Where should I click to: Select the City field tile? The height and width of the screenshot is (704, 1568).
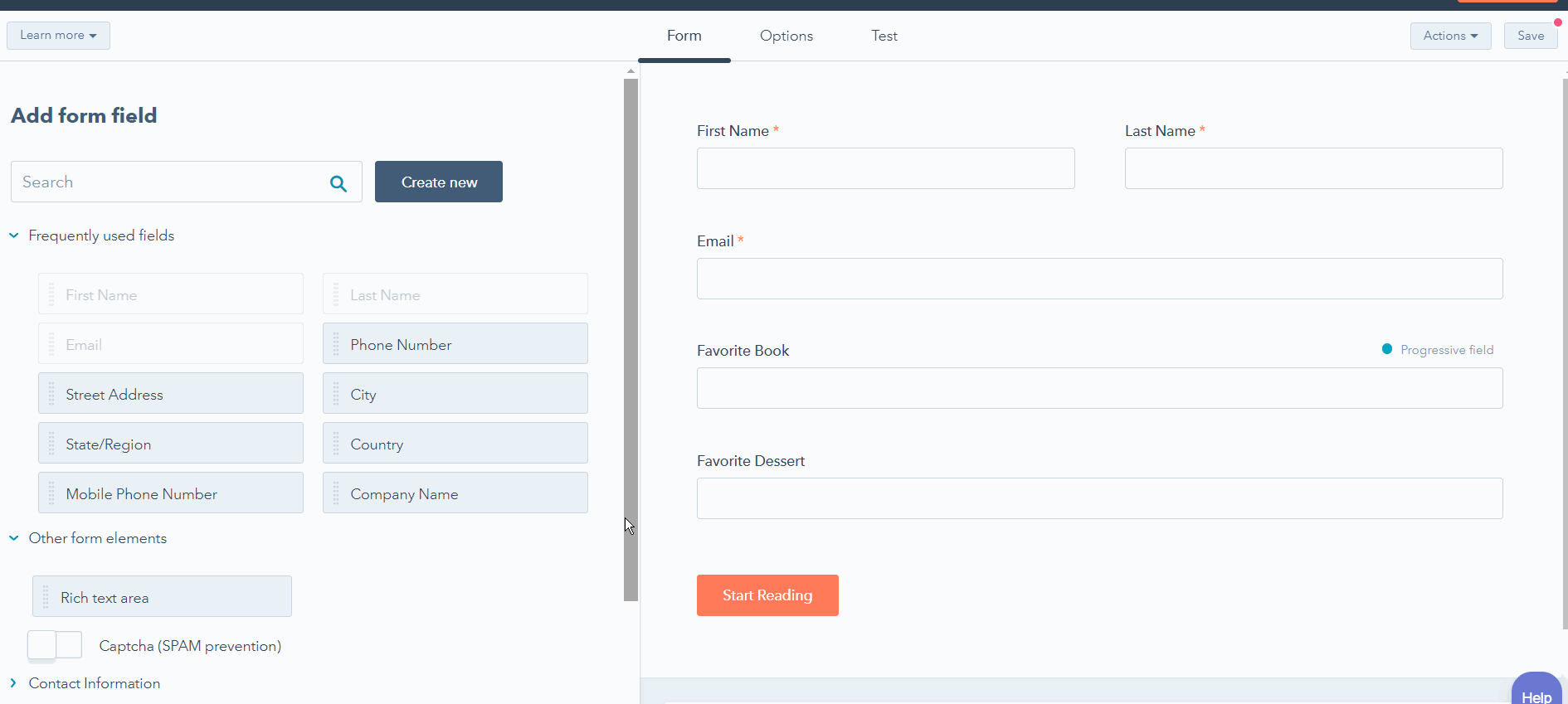click(455, 393)
